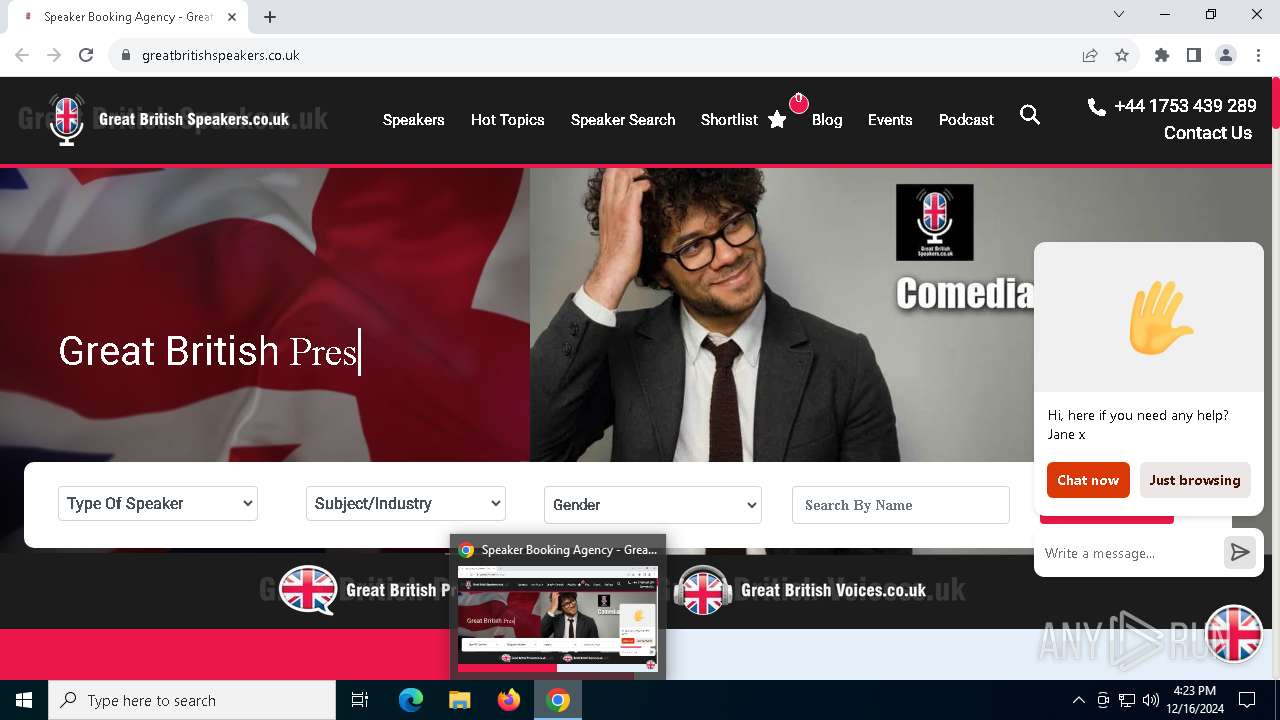
Task: Open the volume control in system tray
Action: (x=1151, y=700)
